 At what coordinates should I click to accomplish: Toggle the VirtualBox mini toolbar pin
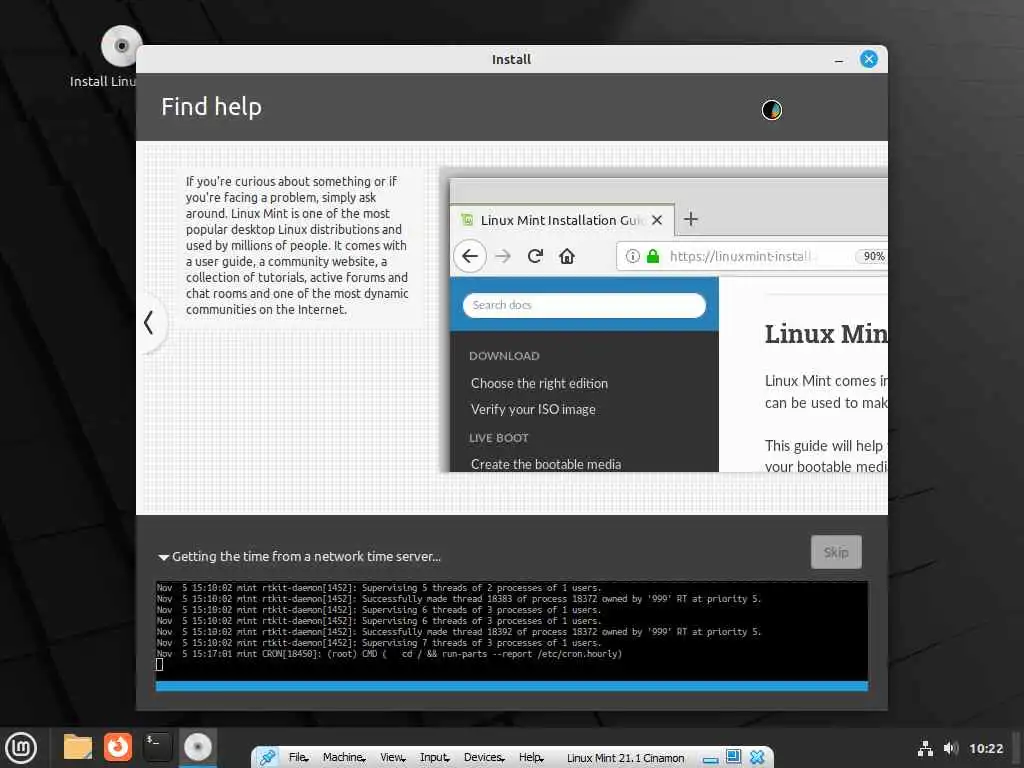tap(267, 758)
